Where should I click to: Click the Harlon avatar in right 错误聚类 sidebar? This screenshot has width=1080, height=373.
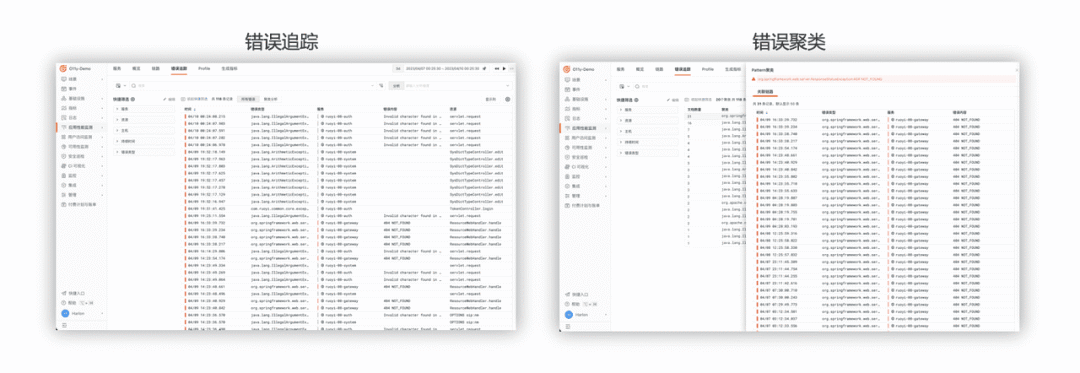569,314
